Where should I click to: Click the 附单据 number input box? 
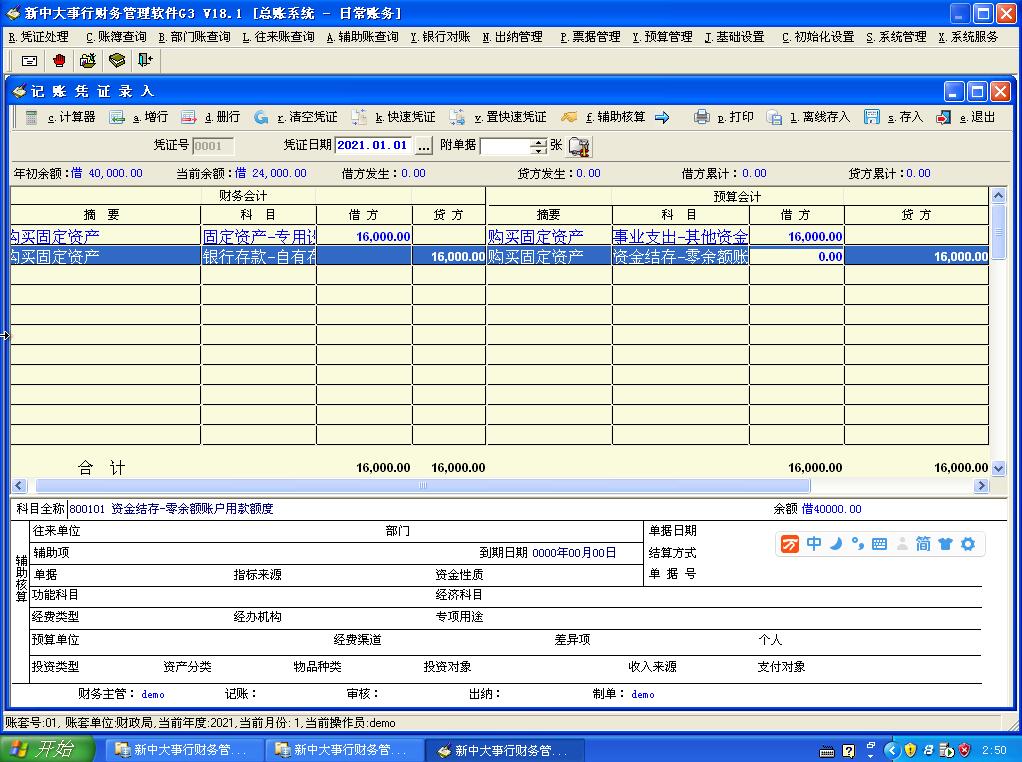tap(506, 146)
